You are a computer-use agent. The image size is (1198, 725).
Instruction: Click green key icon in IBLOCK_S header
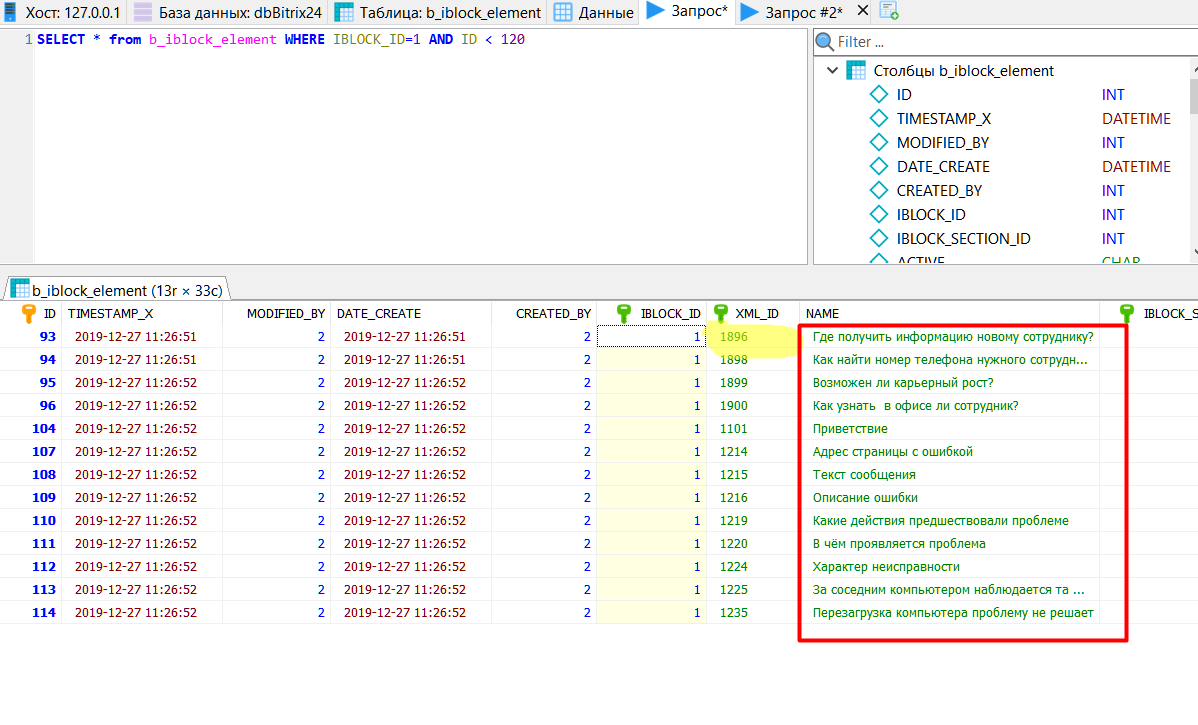point(1126,312)
